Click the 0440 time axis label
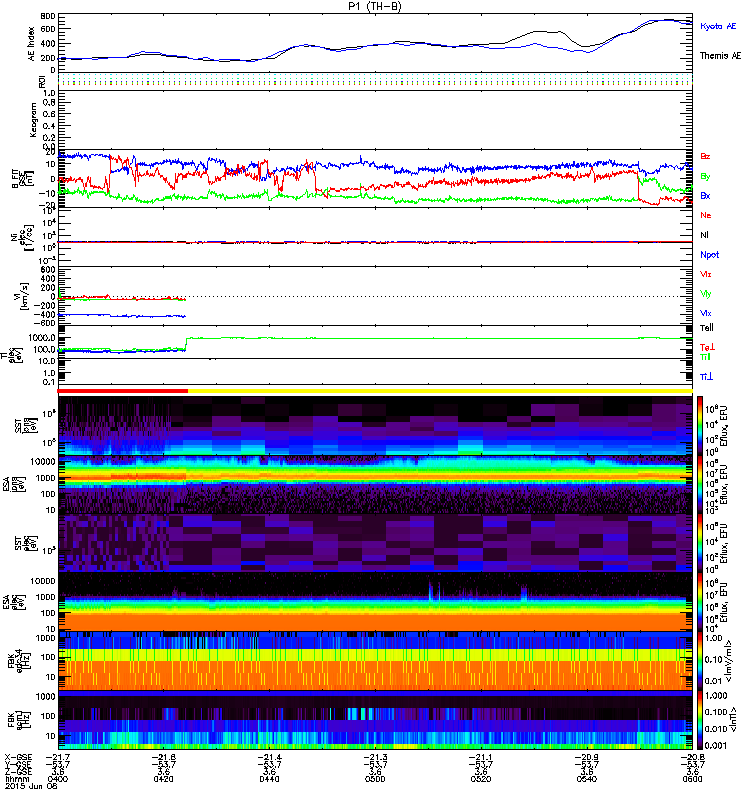Image resolution: width=750 pixels, height=800 pixels. 269,779
